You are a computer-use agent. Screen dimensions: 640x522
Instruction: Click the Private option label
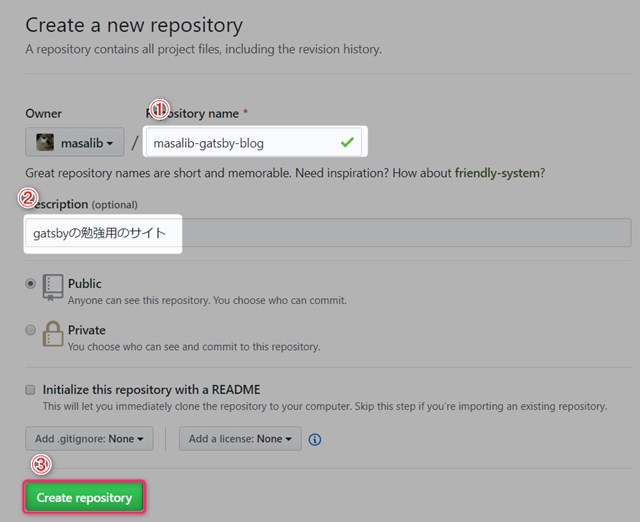point(87,330)
